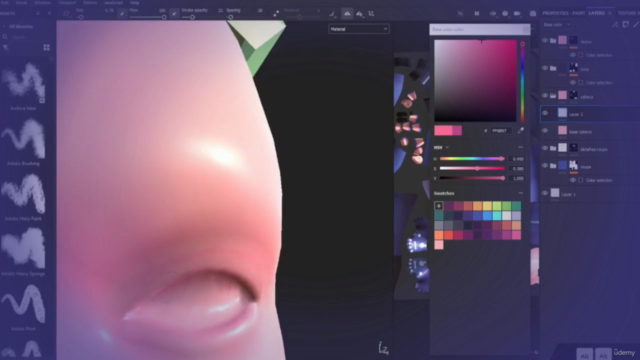The height and width of the screenshot is (360, 640).
Task: Hide the detalhes roupa folder
Action: (545, 148)
